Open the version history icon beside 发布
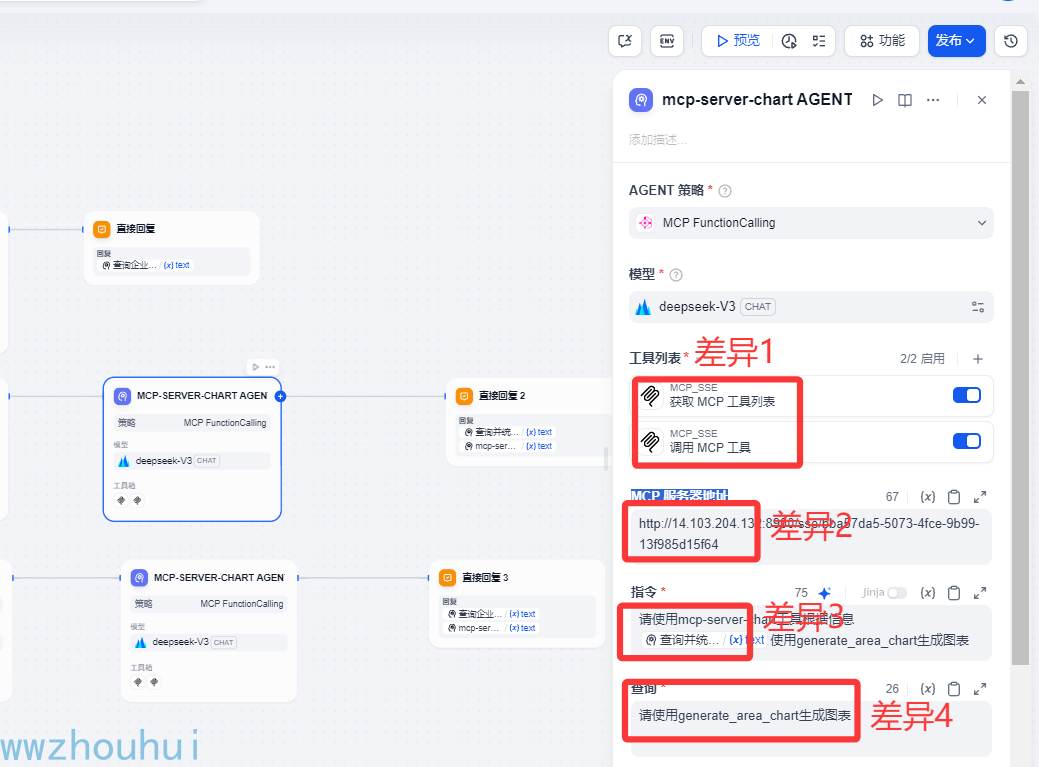Screen dimensions: 1039x767 coord(1011,41)
